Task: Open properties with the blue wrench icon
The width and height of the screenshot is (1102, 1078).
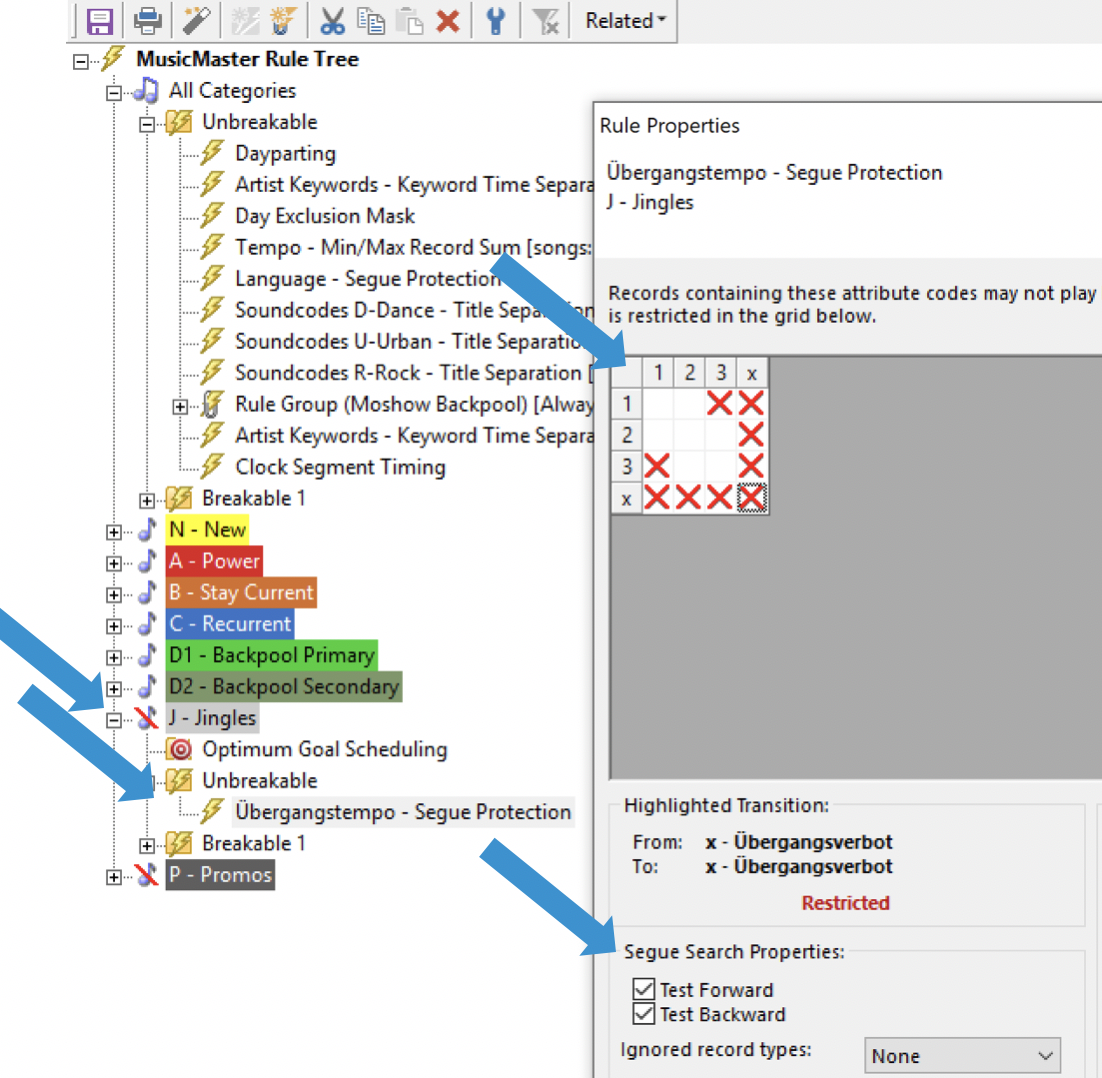Action: (495, 21)
